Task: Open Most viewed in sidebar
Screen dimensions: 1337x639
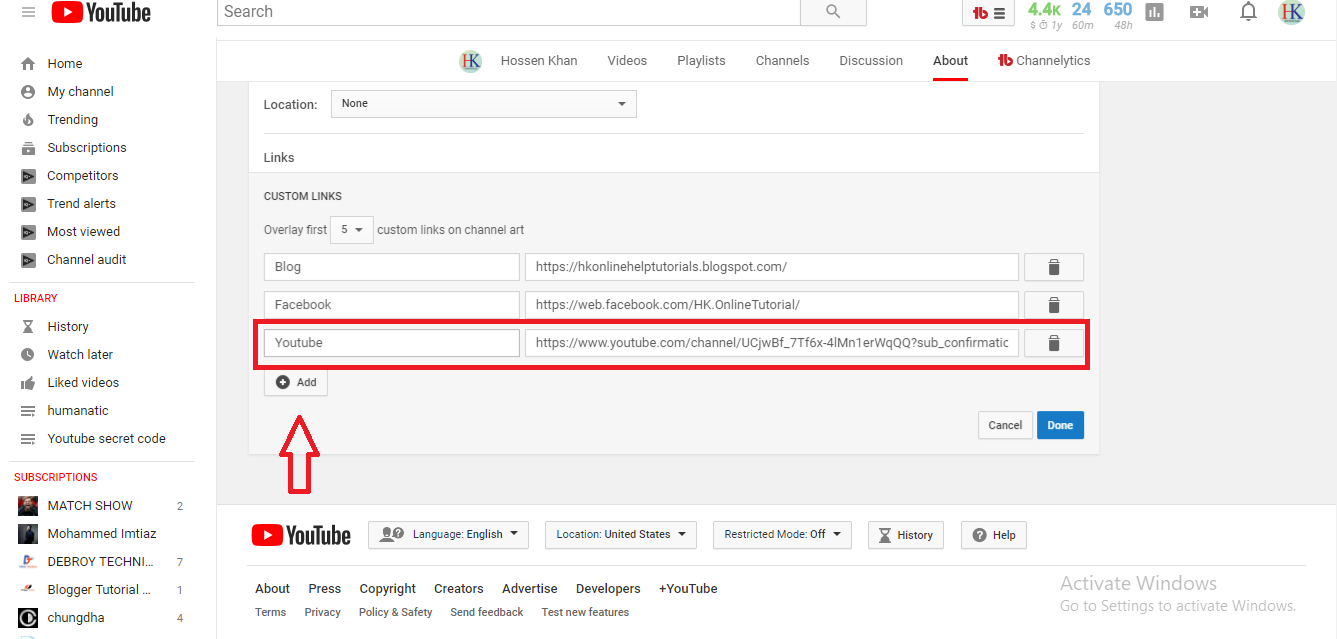Action: coord(83,231)
